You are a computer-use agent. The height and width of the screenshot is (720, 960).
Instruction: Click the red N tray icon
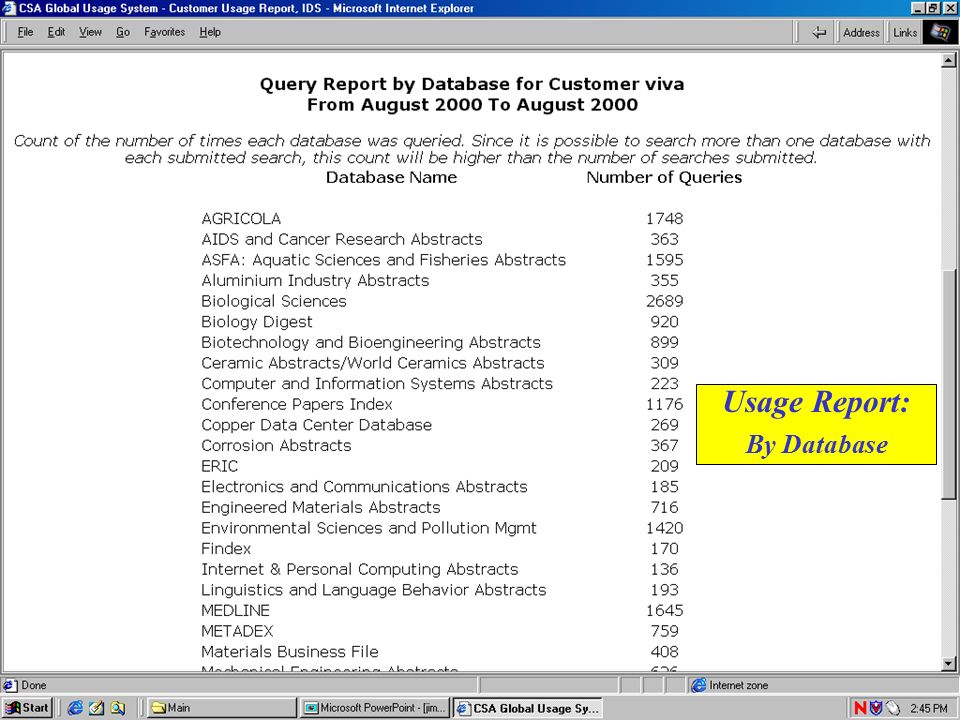pyautogui.click(x=860, y=708)
